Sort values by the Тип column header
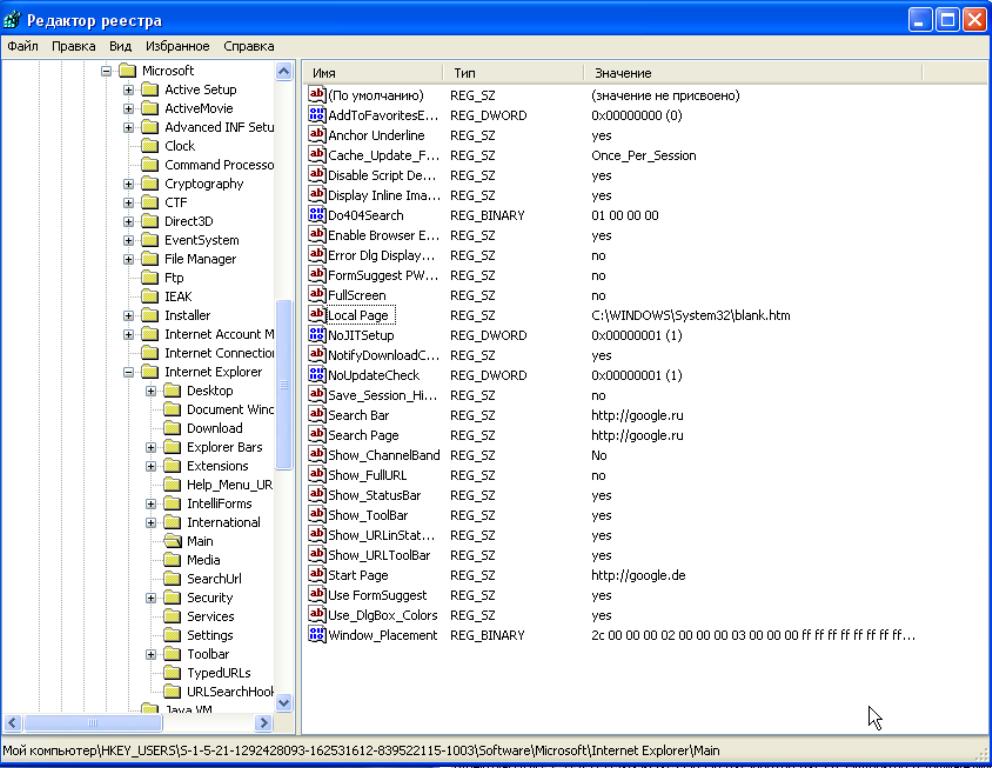 click(x=513, y=72)
